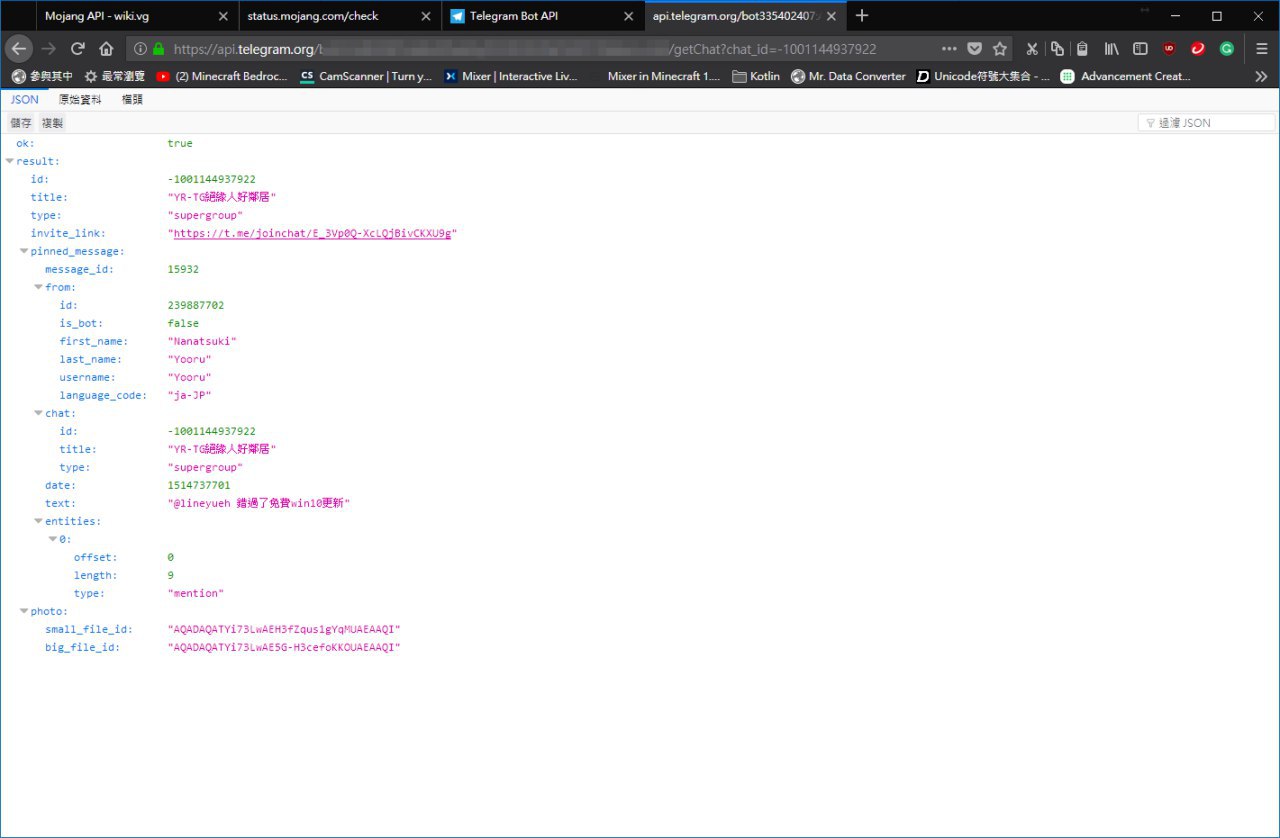Image resolution: width=1280 pixels, height=838 pixels.
Task: Open the t.me joinchat invite link
Action: pos(312,233)
